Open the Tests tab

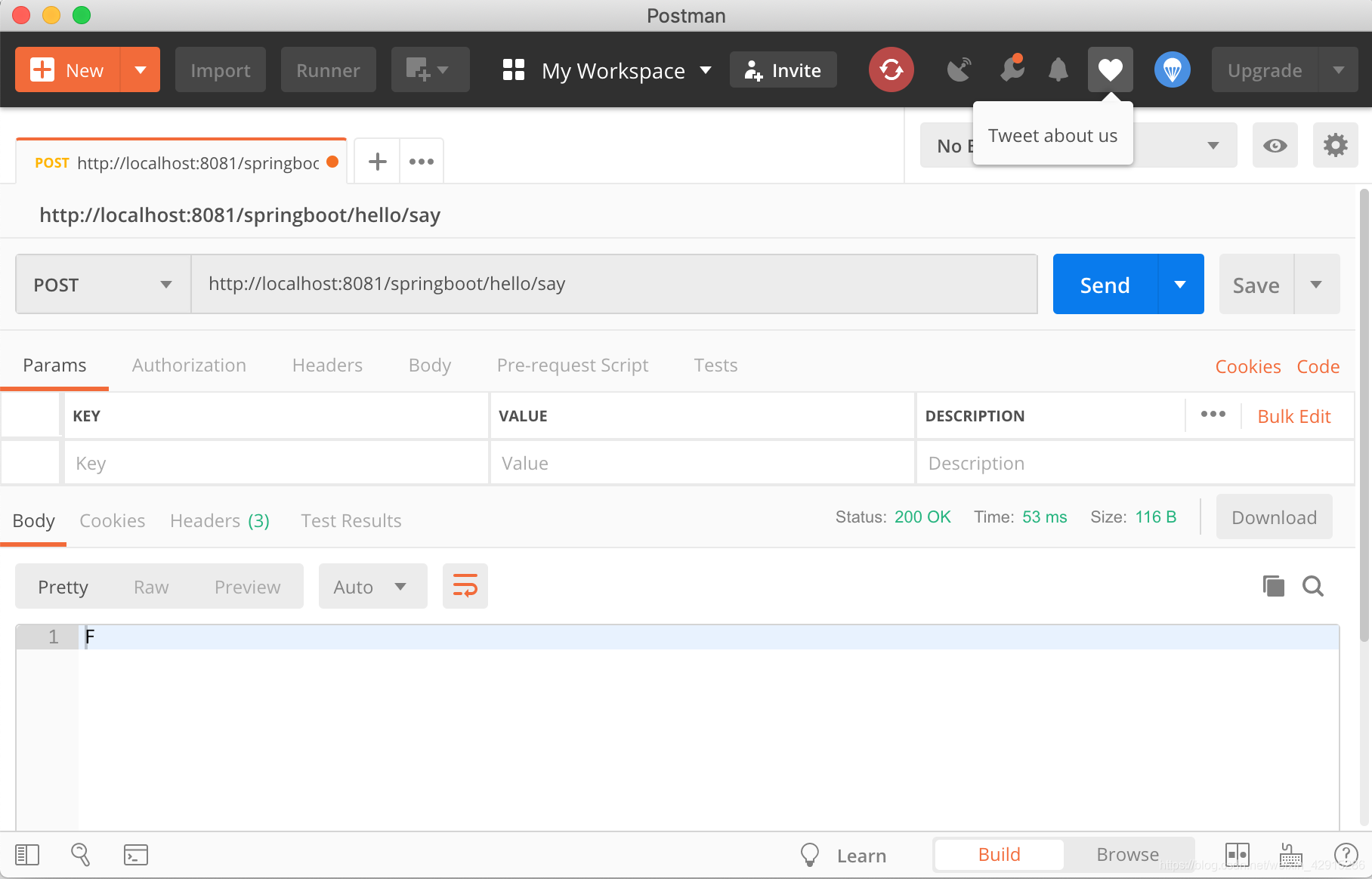[x=715, y=365]
